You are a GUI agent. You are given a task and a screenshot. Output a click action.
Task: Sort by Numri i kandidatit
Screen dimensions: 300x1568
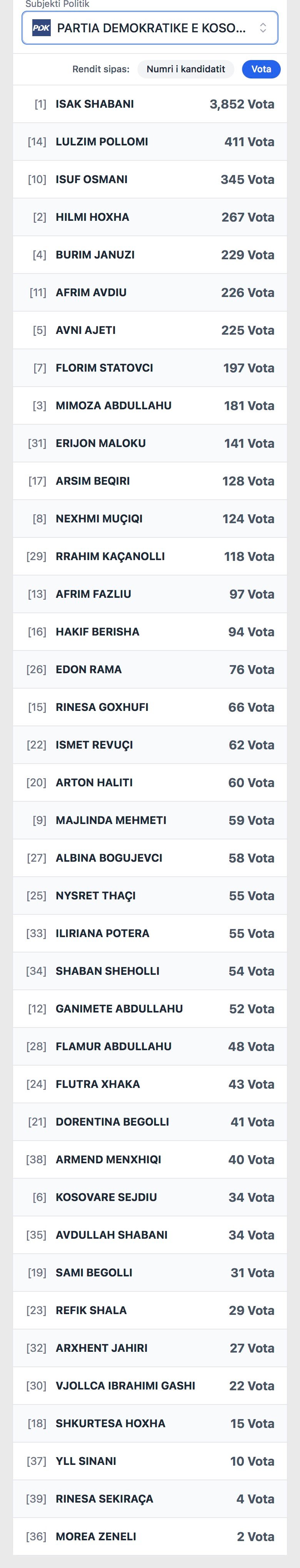point(186,69)
